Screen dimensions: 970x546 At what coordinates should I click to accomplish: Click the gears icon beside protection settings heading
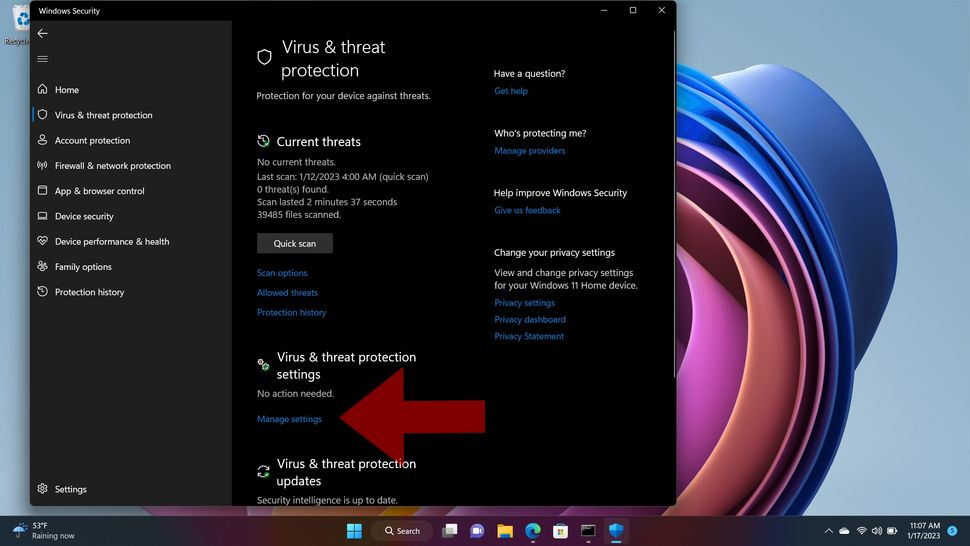point(264,365)
